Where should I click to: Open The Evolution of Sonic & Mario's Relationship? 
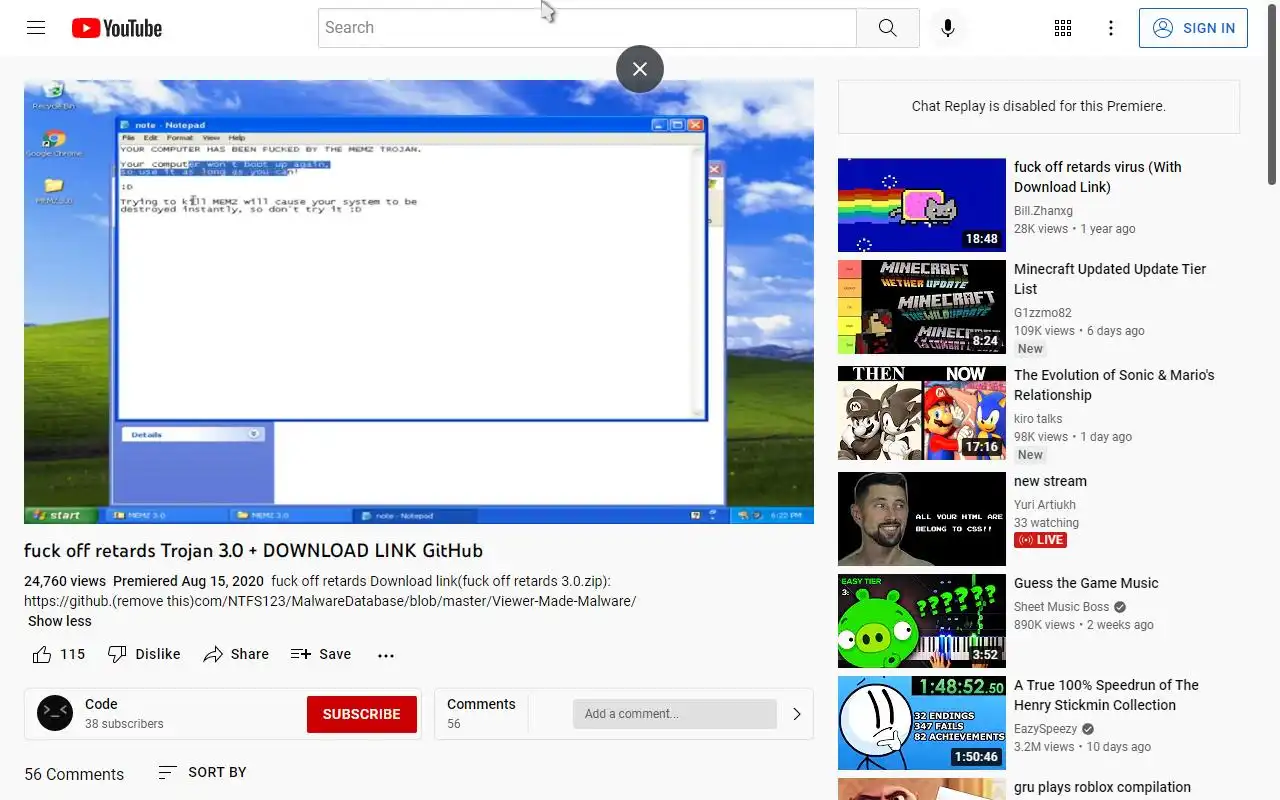[x=1114, y=385]
